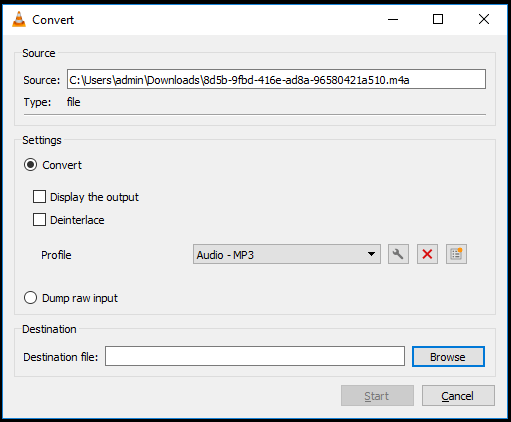Viewport: 511px width, 422px height.
Task: Close the Convert window
Action: pyautogui.click(x=484, y=19)
